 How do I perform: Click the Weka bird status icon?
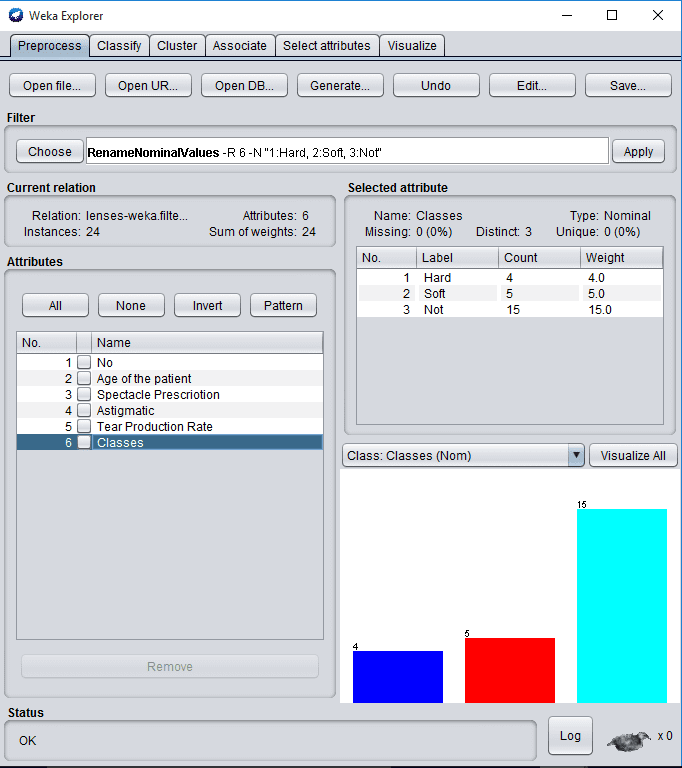[x=629, y=741]
